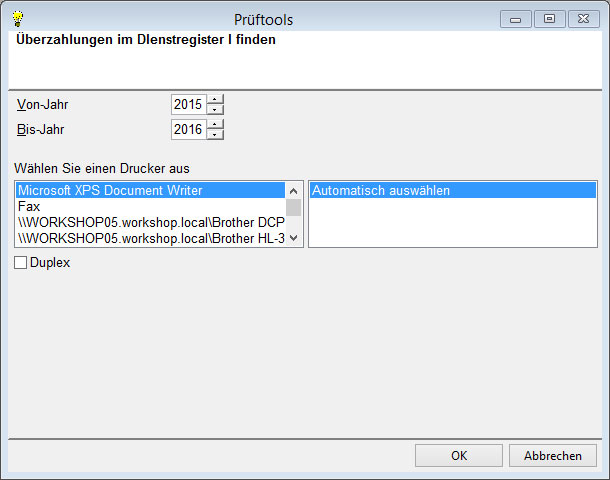Increase Von-Jahr with the up arrow

[216, 99]
